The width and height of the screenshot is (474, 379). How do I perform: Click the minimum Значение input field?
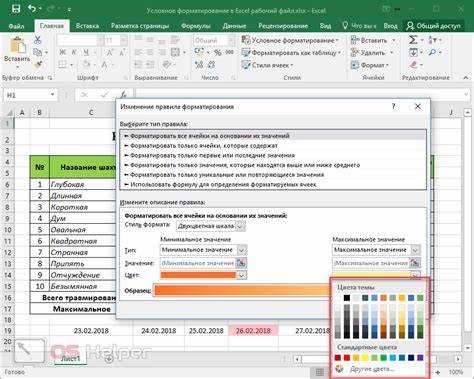(197, 263)
